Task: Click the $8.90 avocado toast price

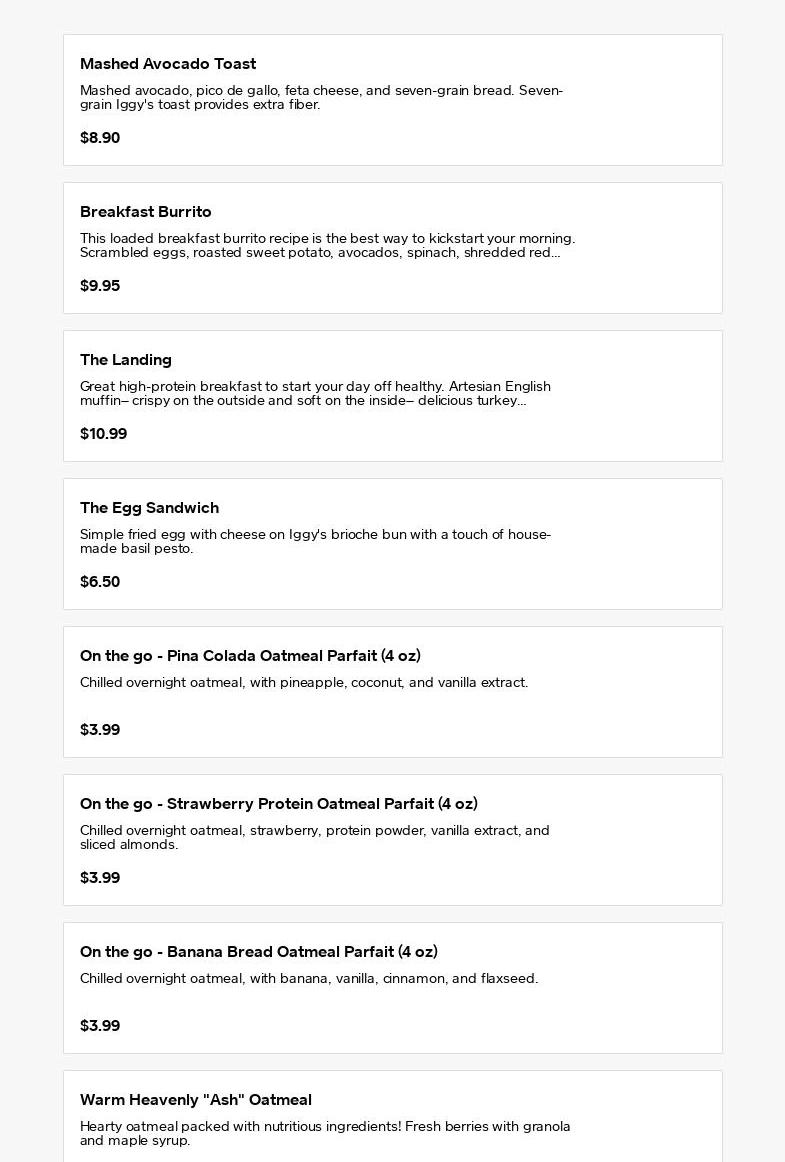Action: 100,138
